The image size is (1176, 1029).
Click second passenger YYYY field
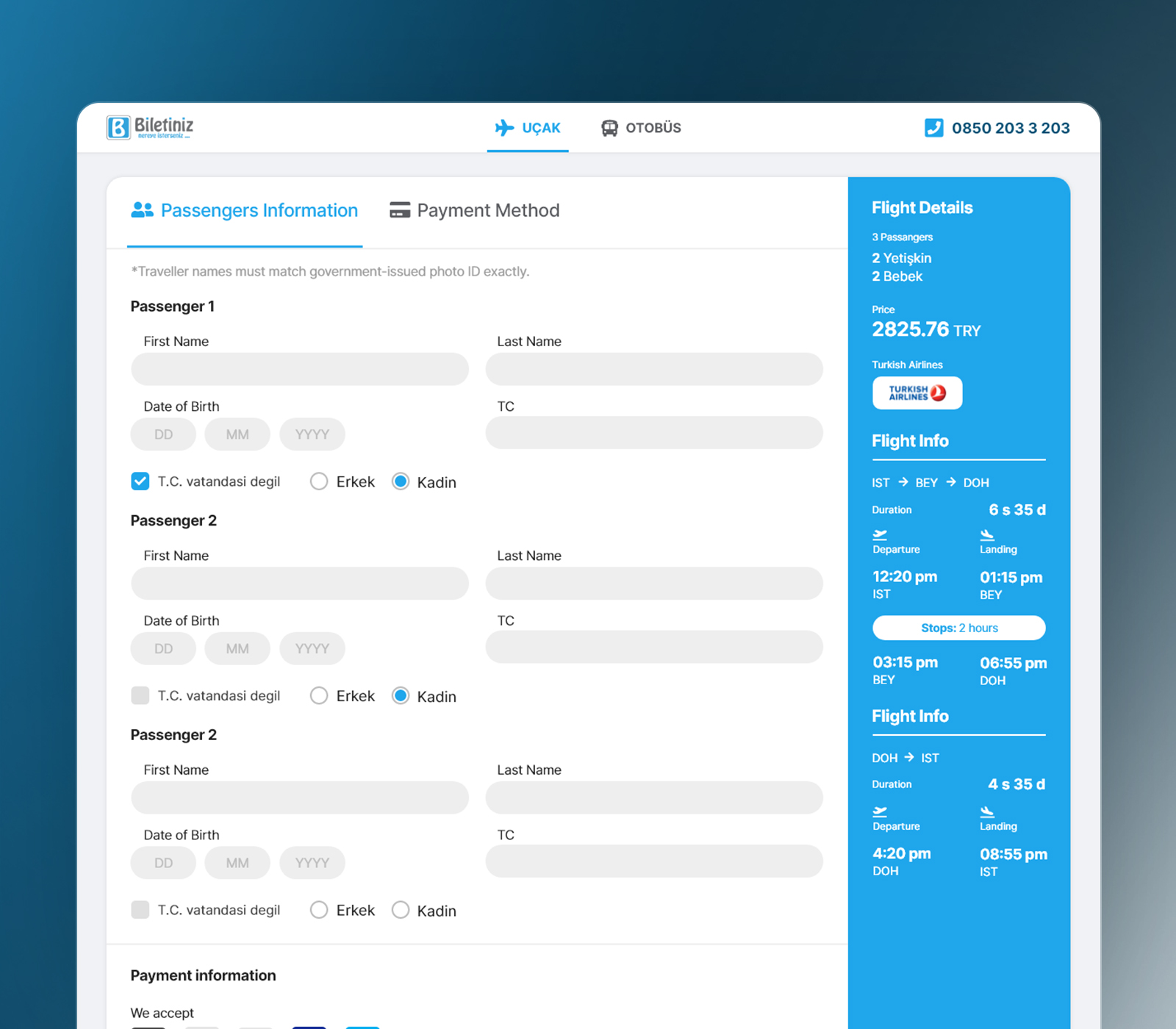click(x=312, y=649)
